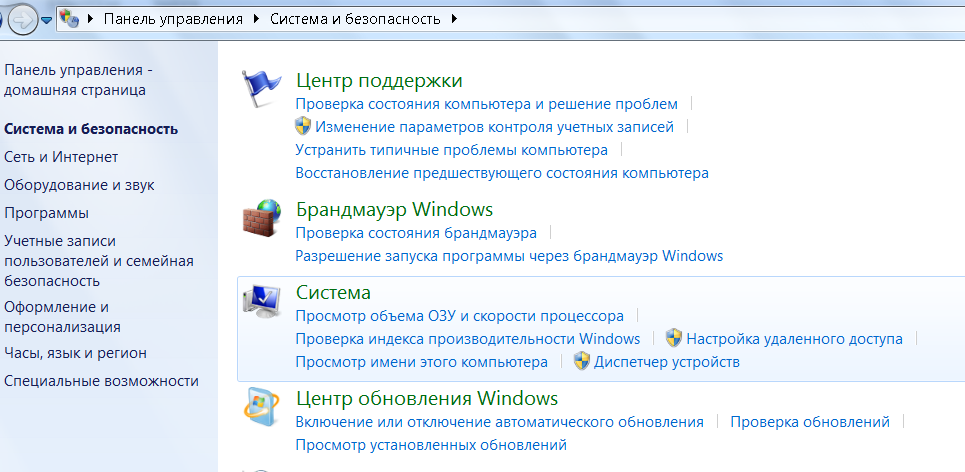965x472 pixels.
Task: Open Оформление и персонализация category
Action: coord(62,317)
